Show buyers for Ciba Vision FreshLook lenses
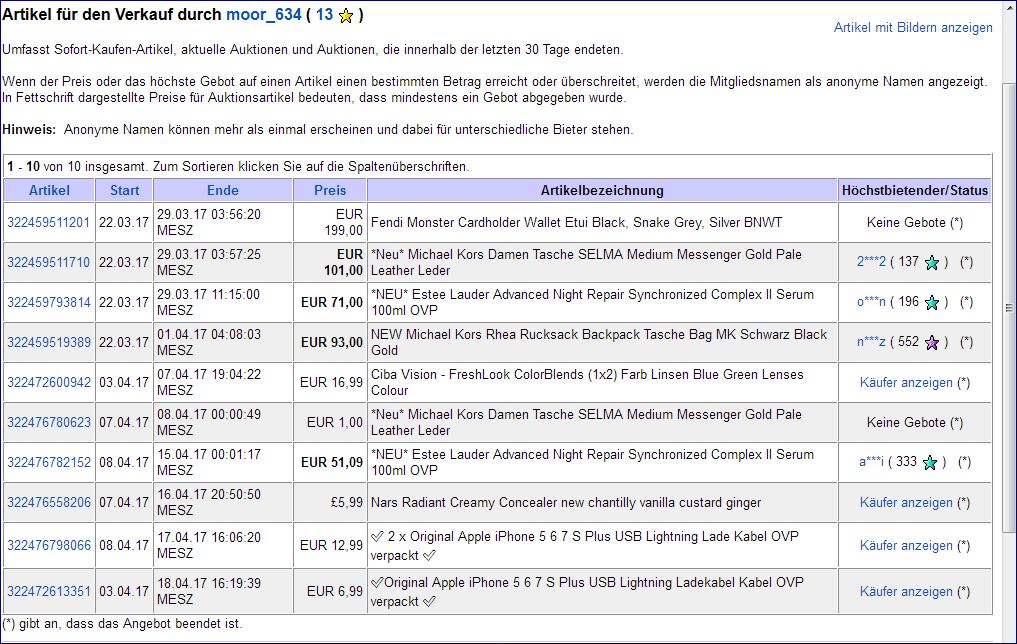This screenshot has height=644, width=1017. click(906, 383)
